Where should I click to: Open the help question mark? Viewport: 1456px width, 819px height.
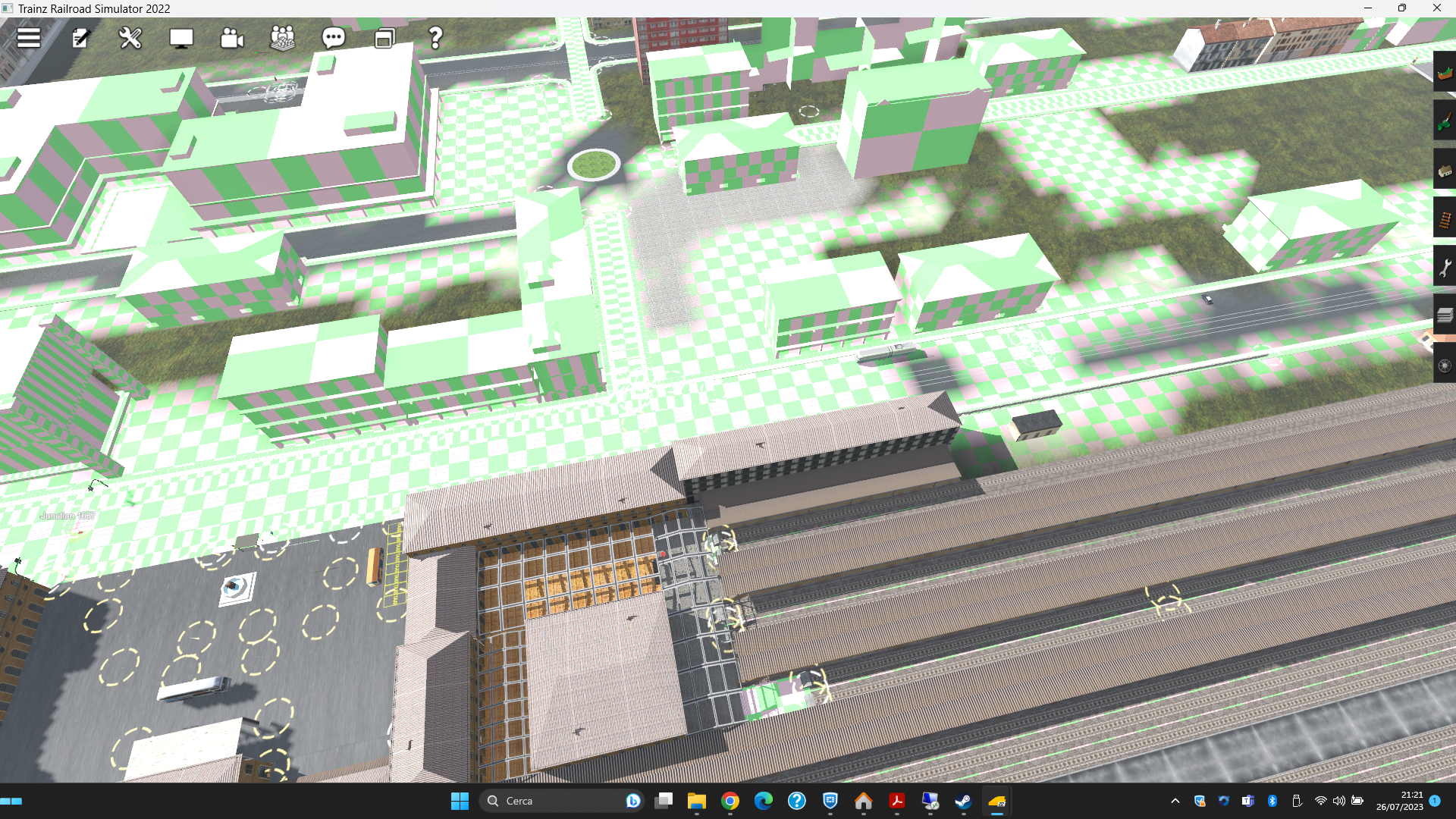click(435, 38)
